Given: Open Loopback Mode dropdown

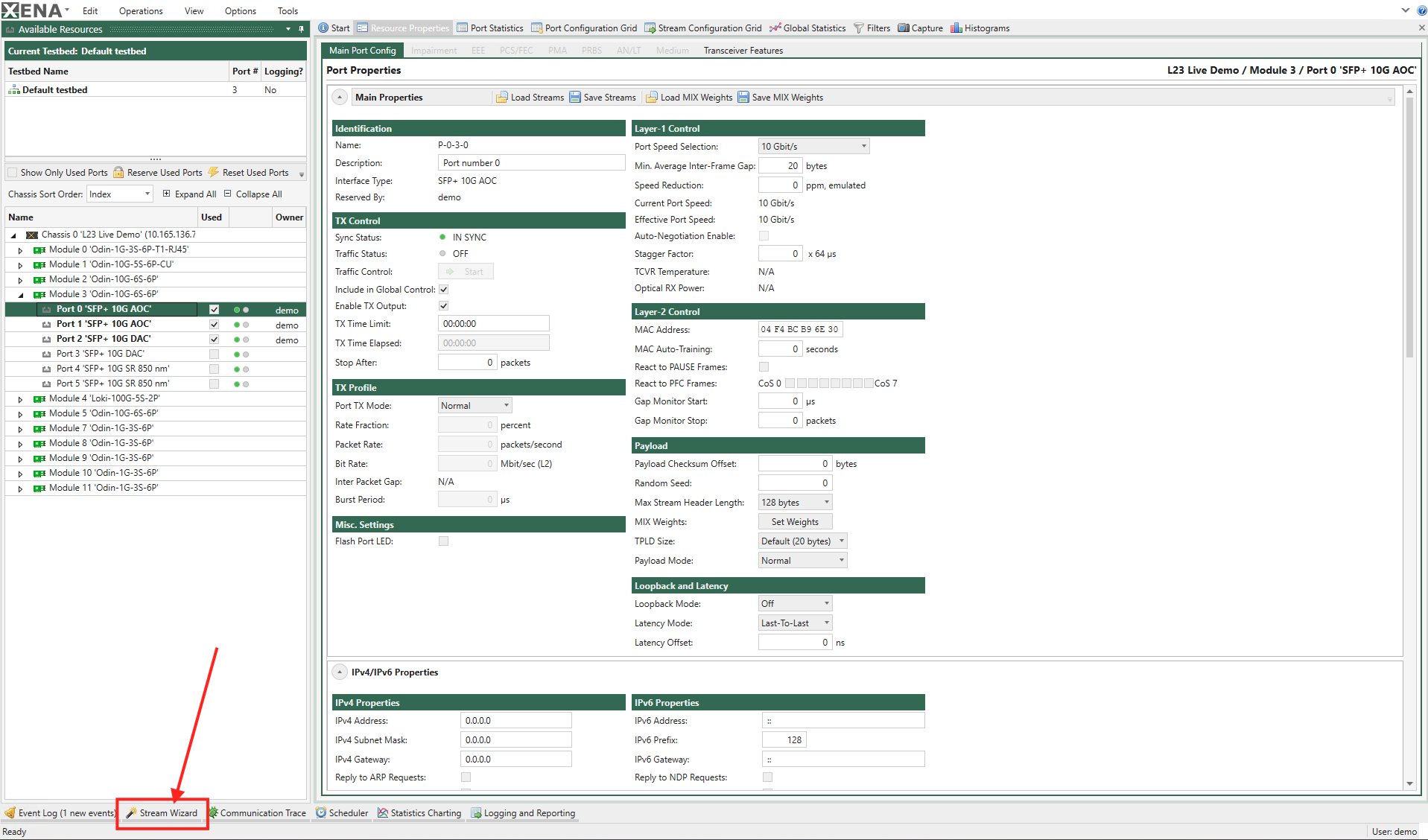Looking at the screenshot, I should 795,604.
